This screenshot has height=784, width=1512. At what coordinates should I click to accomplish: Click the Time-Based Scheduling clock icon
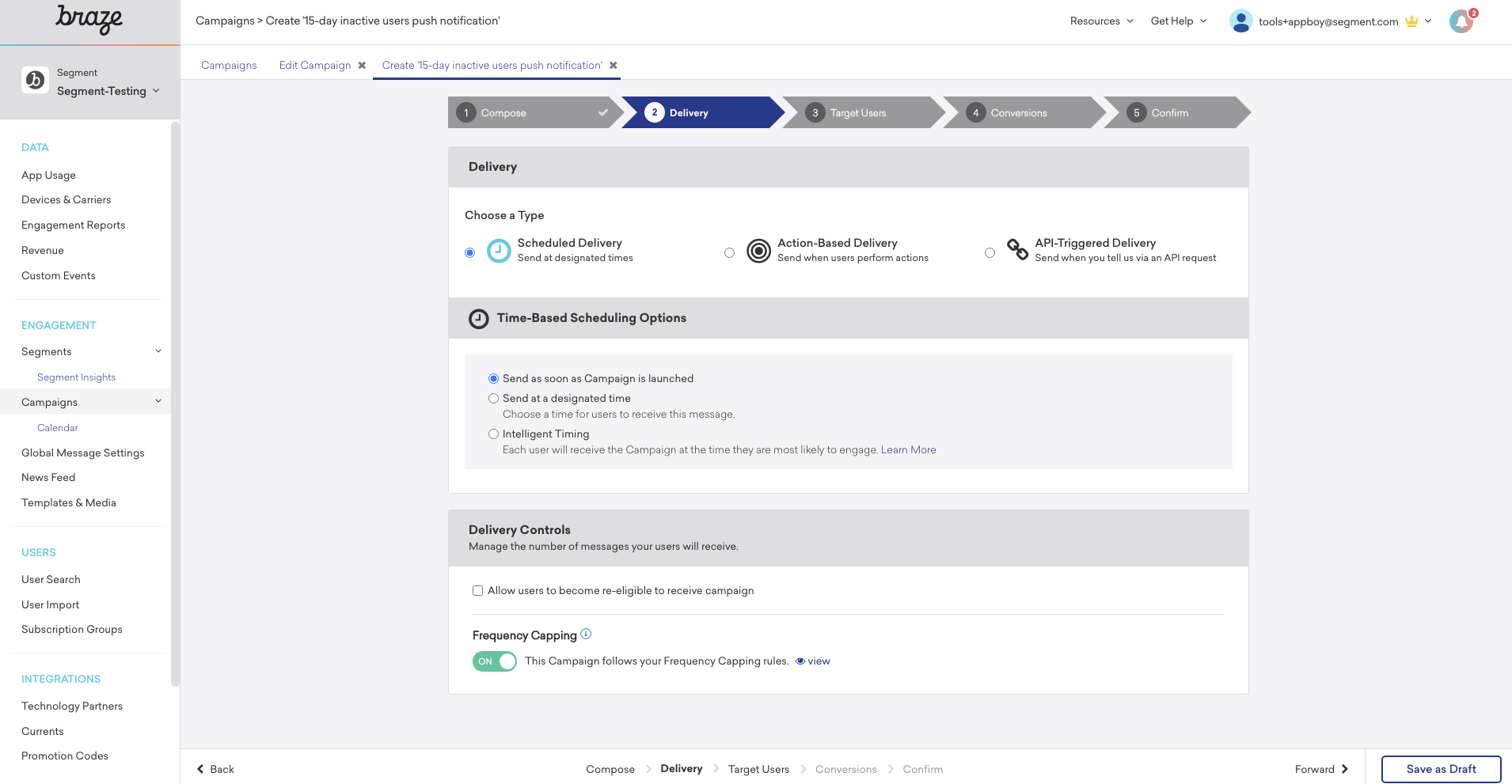pyautogui.click(x=479, y=319)
